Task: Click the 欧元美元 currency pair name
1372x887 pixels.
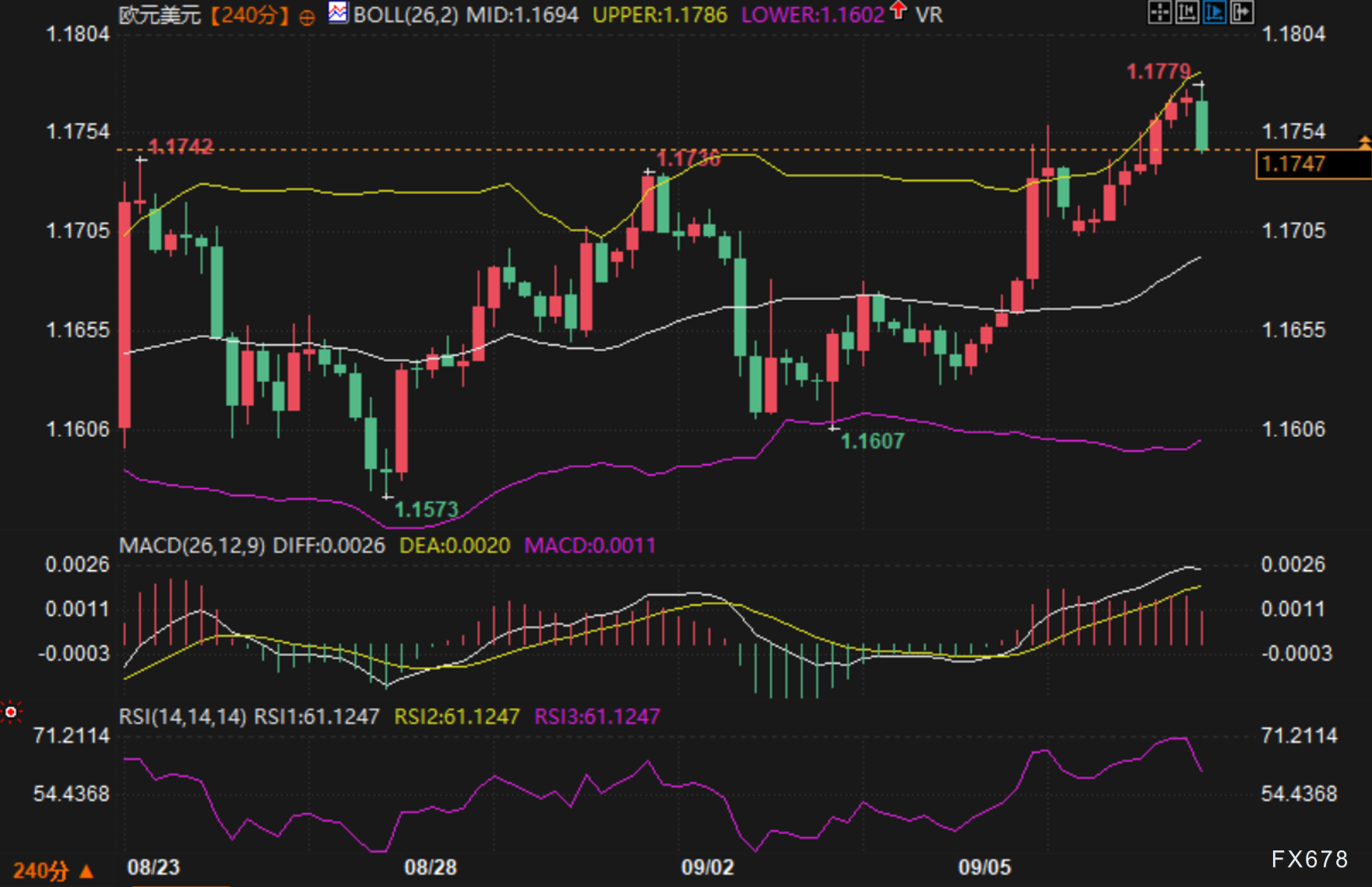Action: [160, 15]
